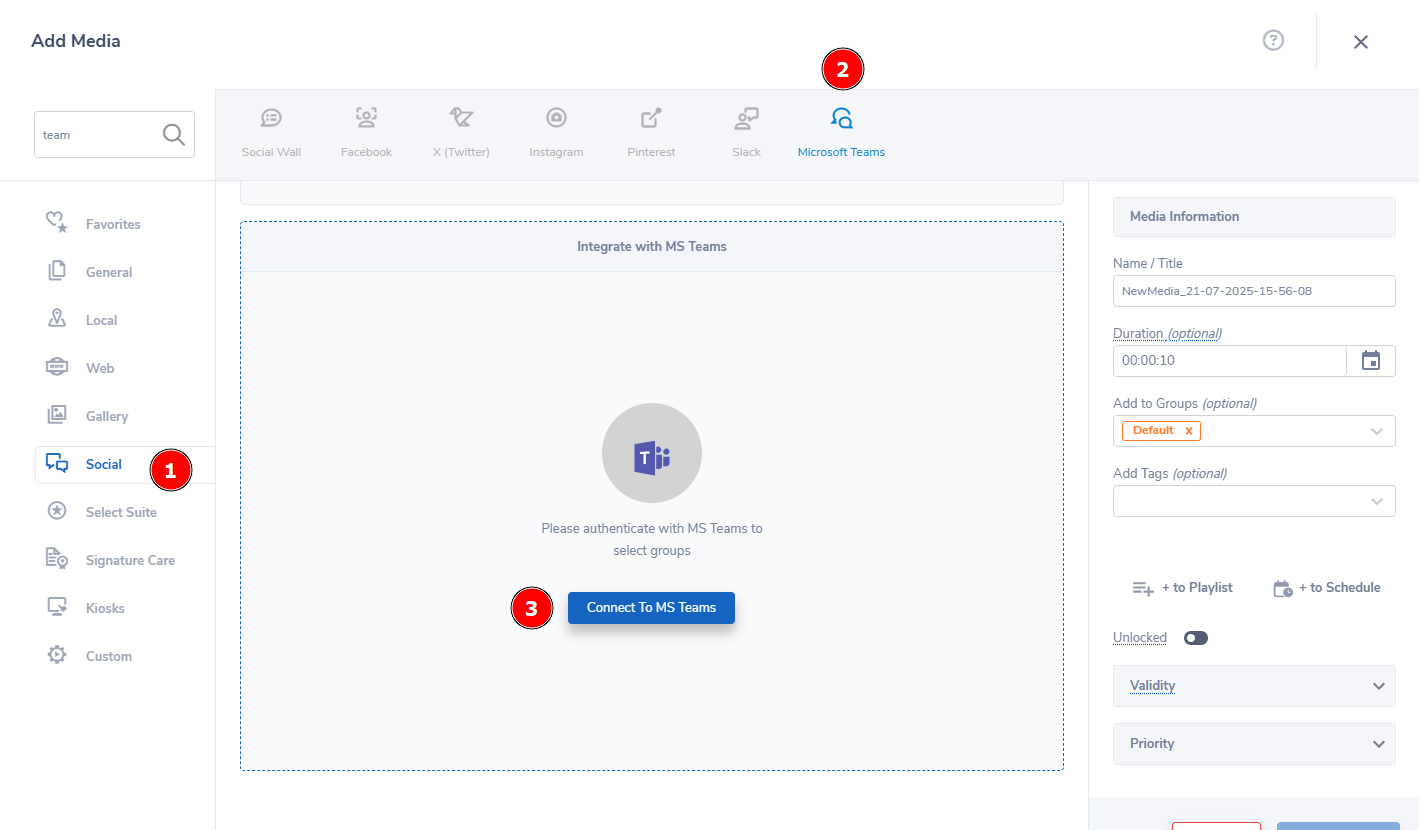Select the X (Twitter) media type
The height and width of the screenshot is (830, 1419).
(x=461, y=133)
